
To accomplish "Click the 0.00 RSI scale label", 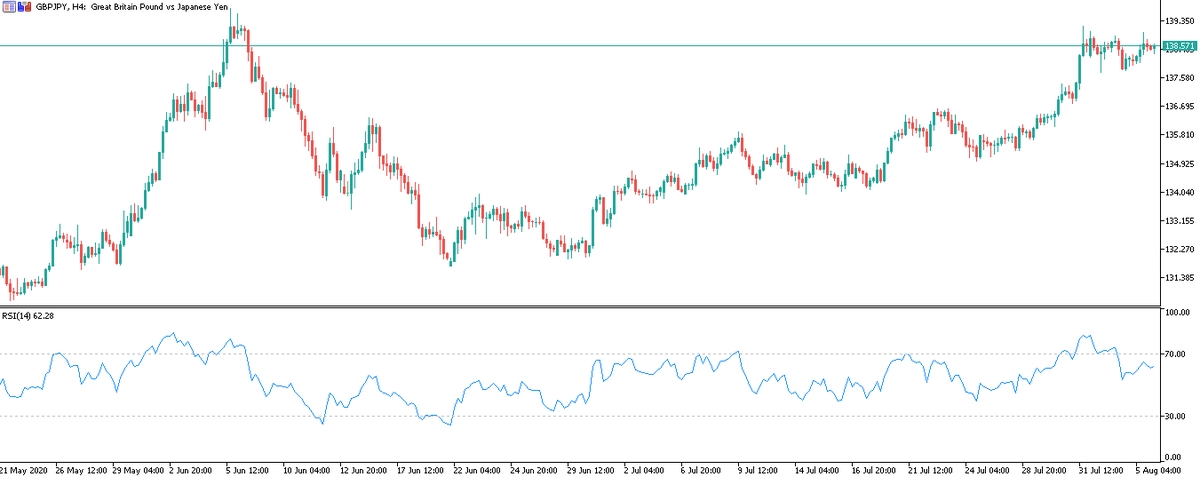I will click(1174, 456).
